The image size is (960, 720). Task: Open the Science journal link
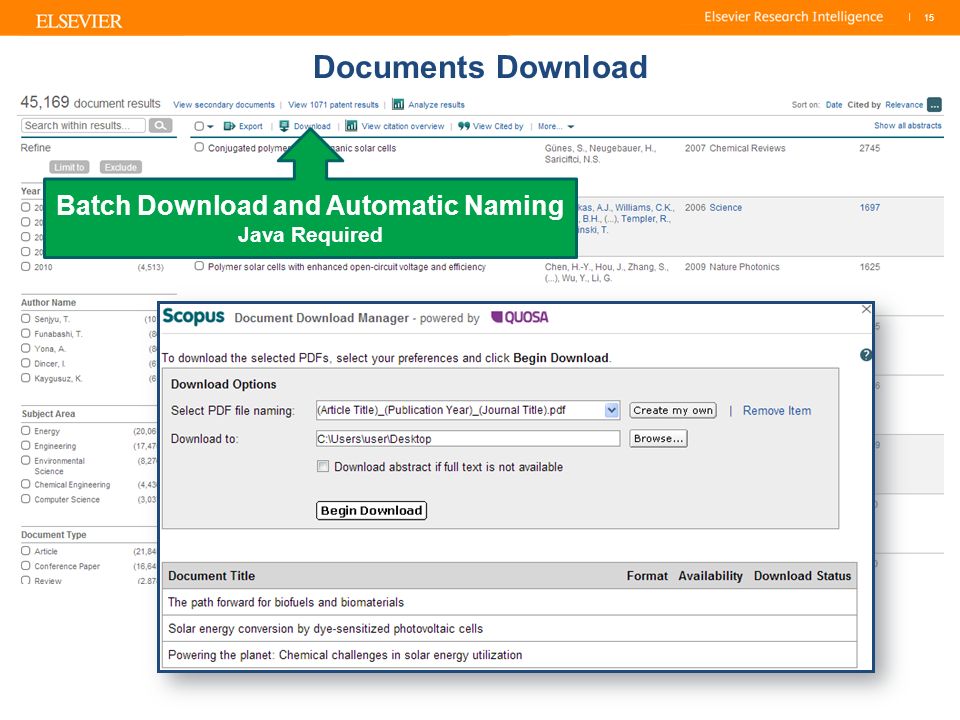[x=726, y=208]
